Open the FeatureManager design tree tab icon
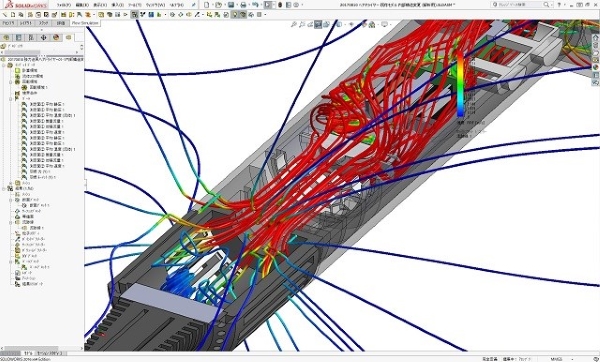This screenshot has height=362, width=600. tap(6, 38)
